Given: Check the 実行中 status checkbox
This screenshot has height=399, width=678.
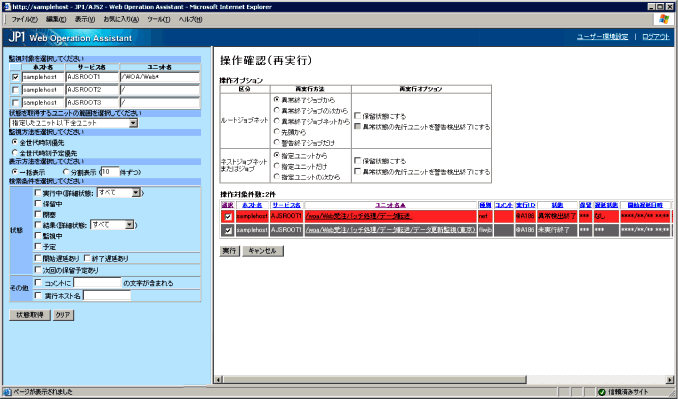Looking at the screenshot, I should [x=38, y=193].
